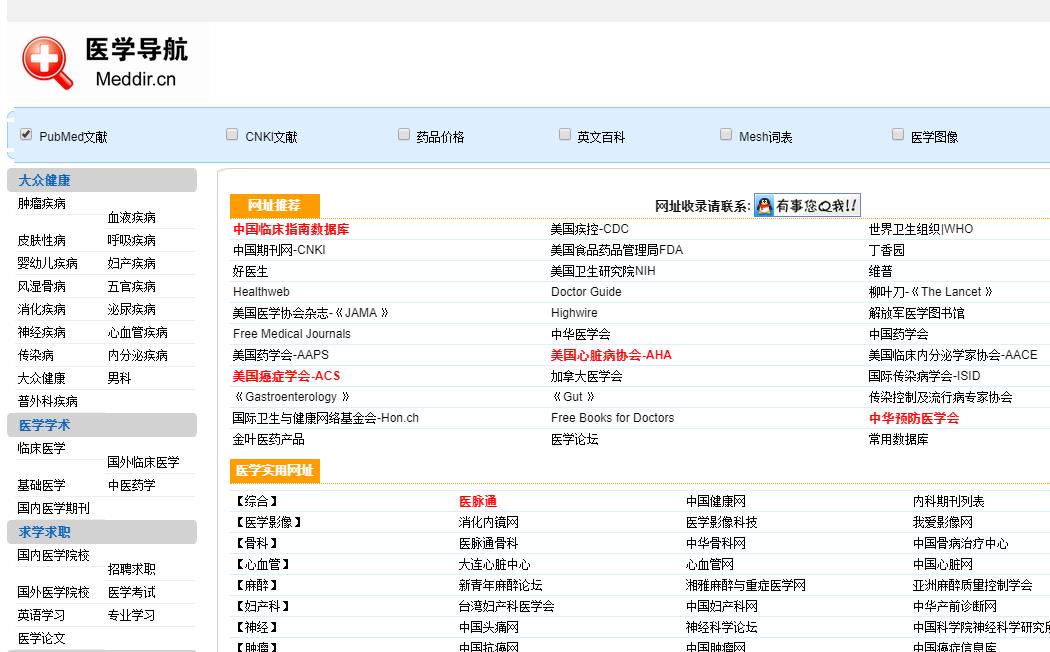Open the 内科期刊列表 link
Viewport: 1050px width, 652px height.
point(948,501)
